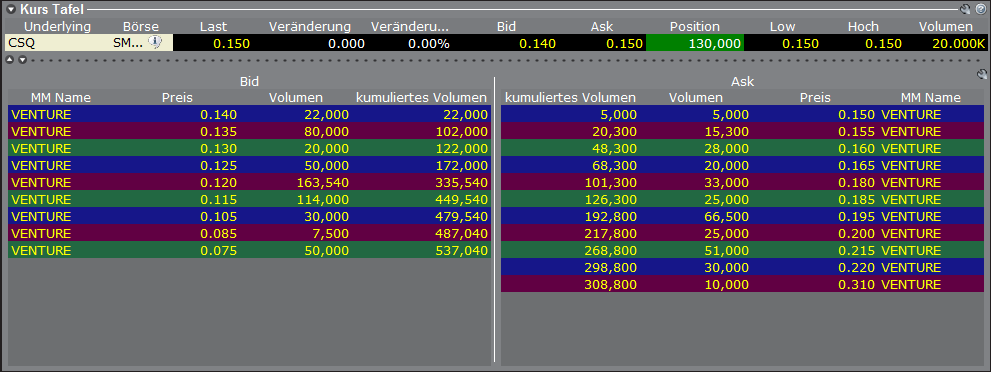Viewport: 991px width, 372px height.
Task: Click bid volume 114,000
Action: coord(322,200)
